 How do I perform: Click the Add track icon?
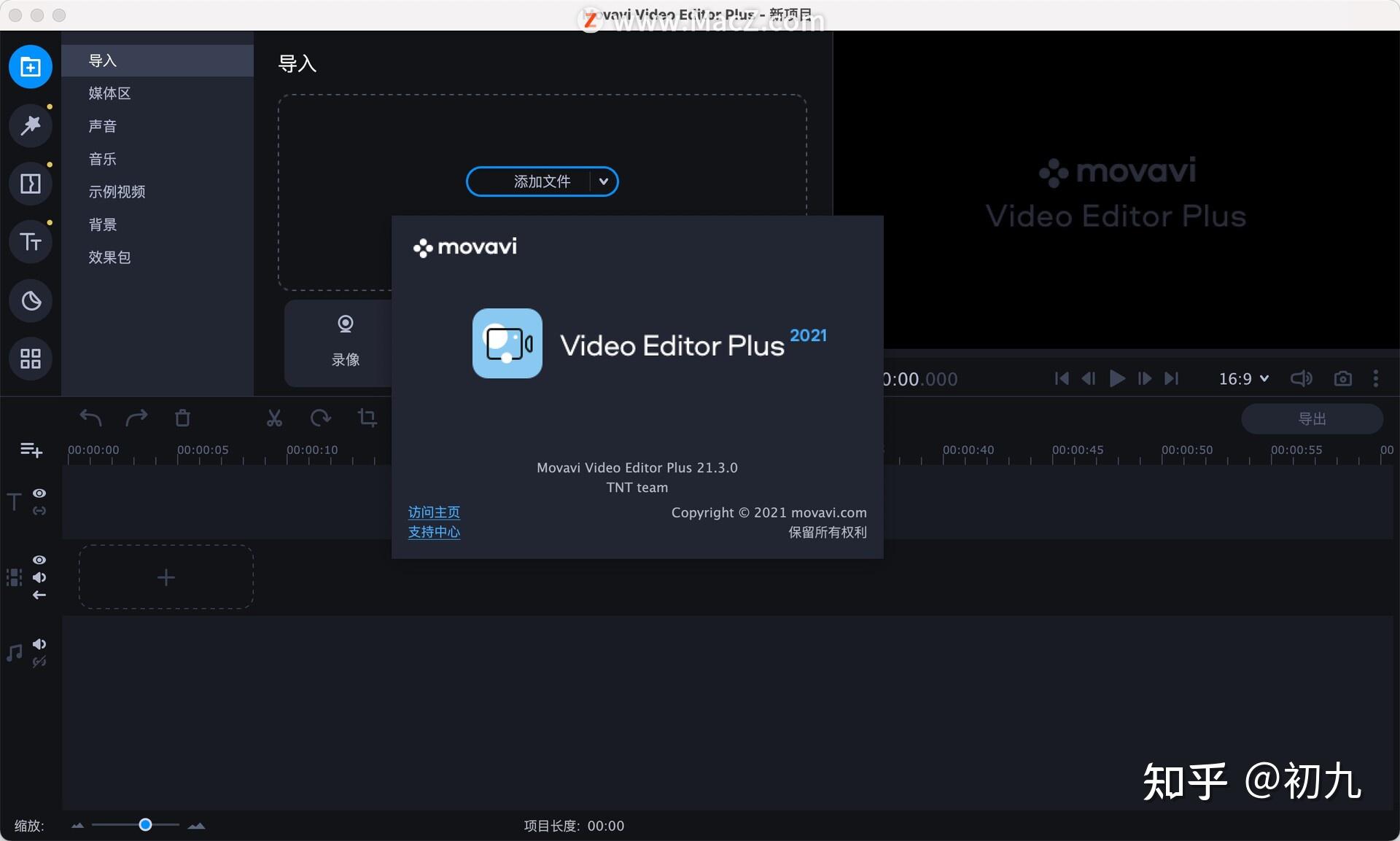[x=31, y=450]
